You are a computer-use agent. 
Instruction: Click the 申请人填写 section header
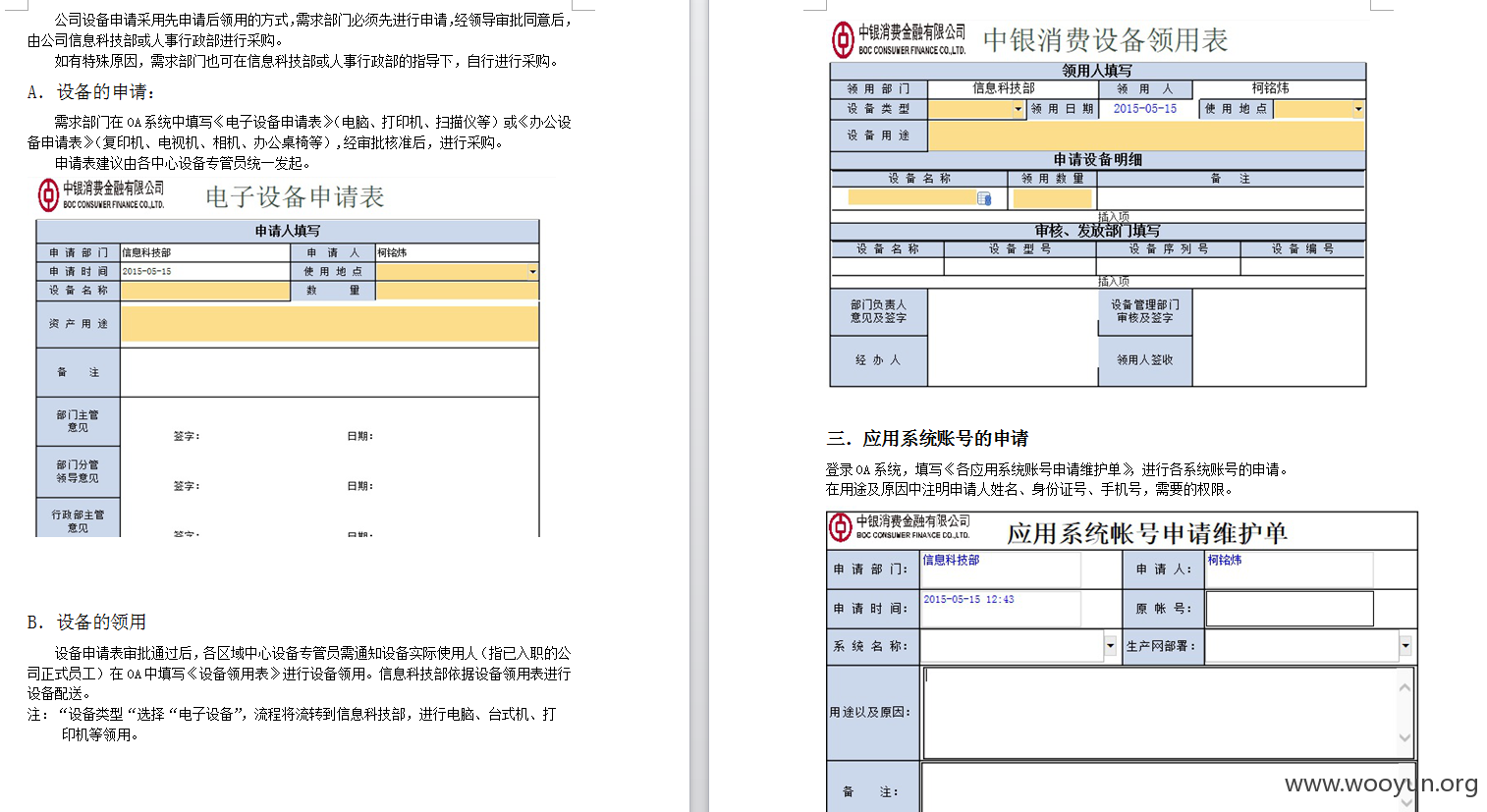[x=288, y=231]
